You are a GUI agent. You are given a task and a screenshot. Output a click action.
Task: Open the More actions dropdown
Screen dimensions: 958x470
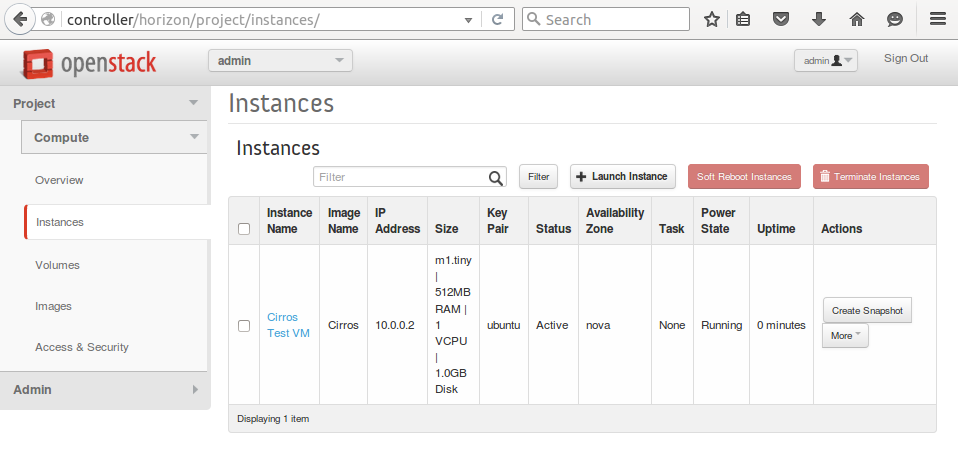point(845,336)
